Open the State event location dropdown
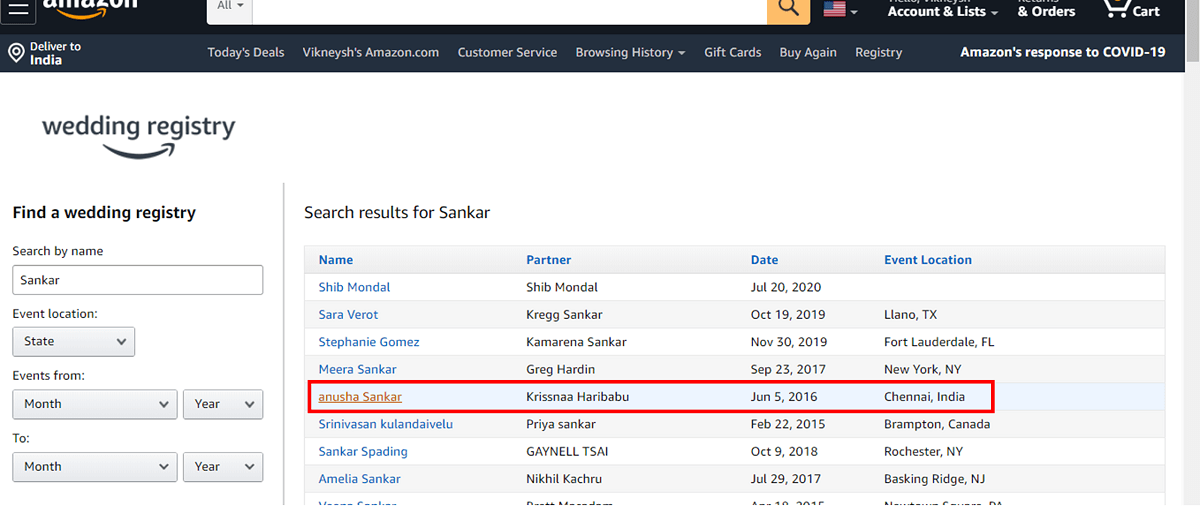The height and width of the screenshot is (518, 1200). click(x=74, y=341)
